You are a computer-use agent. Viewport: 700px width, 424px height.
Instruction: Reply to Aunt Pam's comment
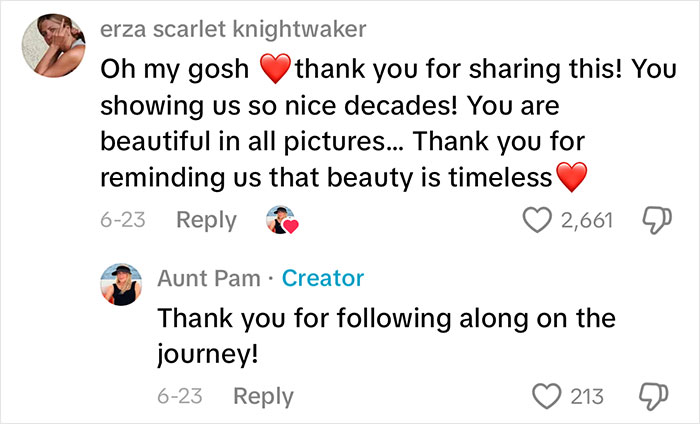tap(263, 396)
